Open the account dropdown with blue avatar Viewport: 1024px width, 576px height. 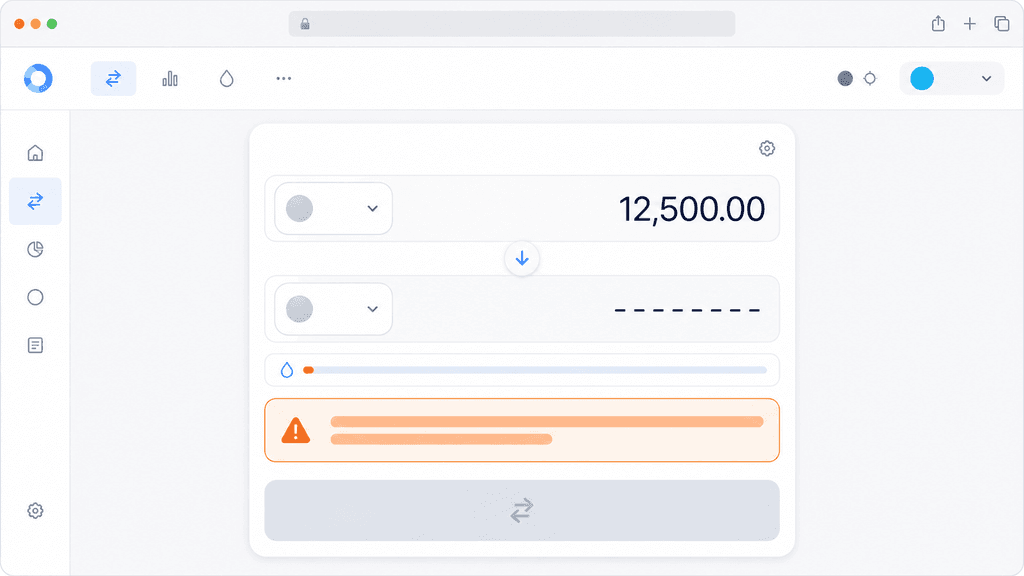(952, 78)
